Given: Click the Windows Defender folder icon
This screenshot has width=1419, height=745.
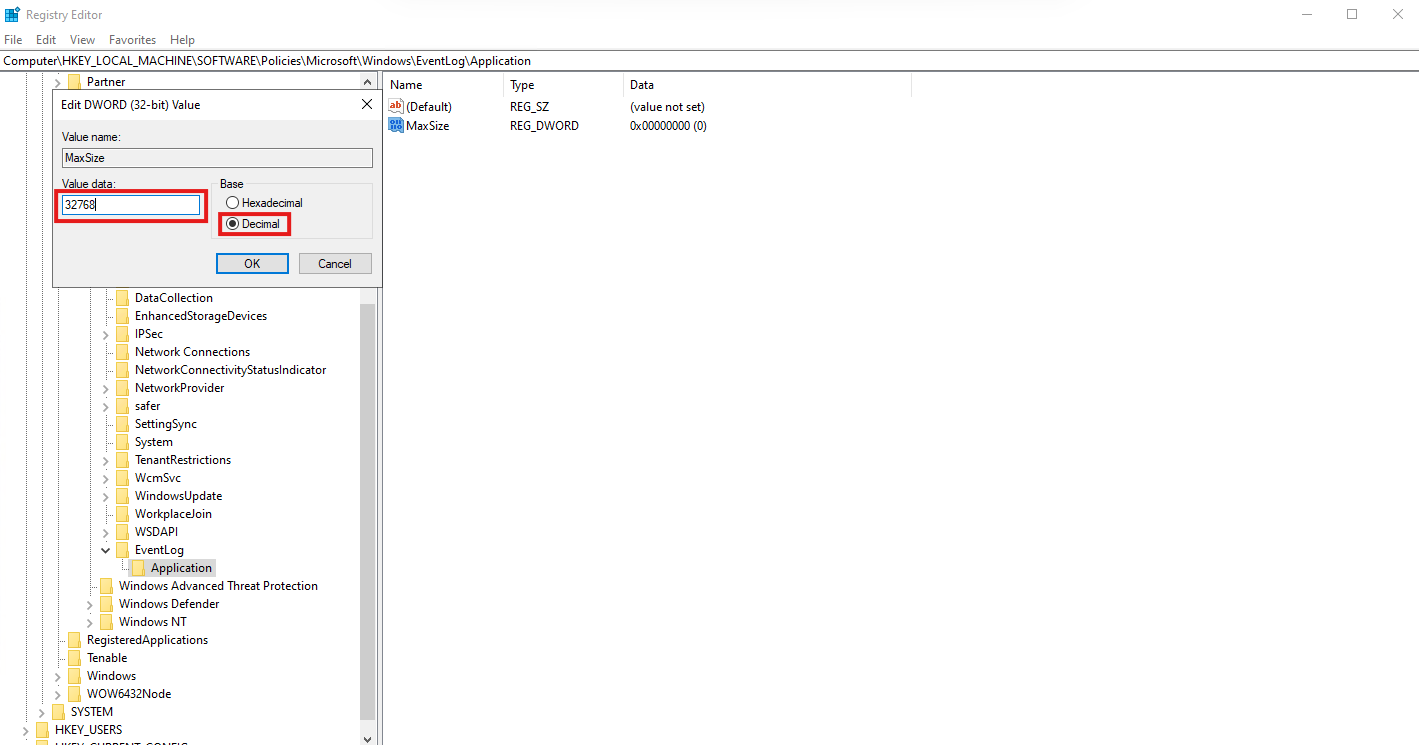Looking at the screenshot, I should [x=106, y=604].
